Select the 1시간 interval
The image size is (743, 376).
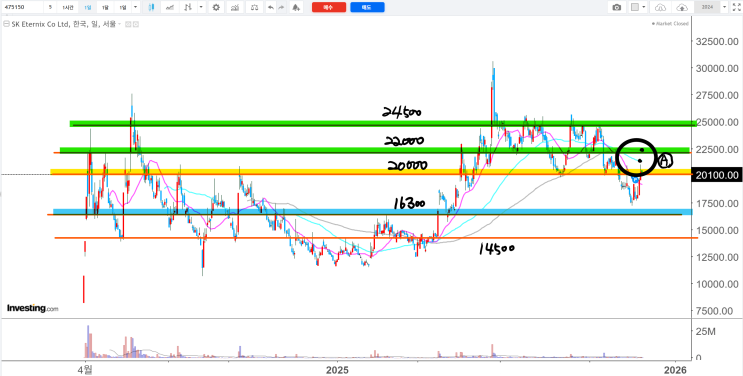tap(68, 7)
